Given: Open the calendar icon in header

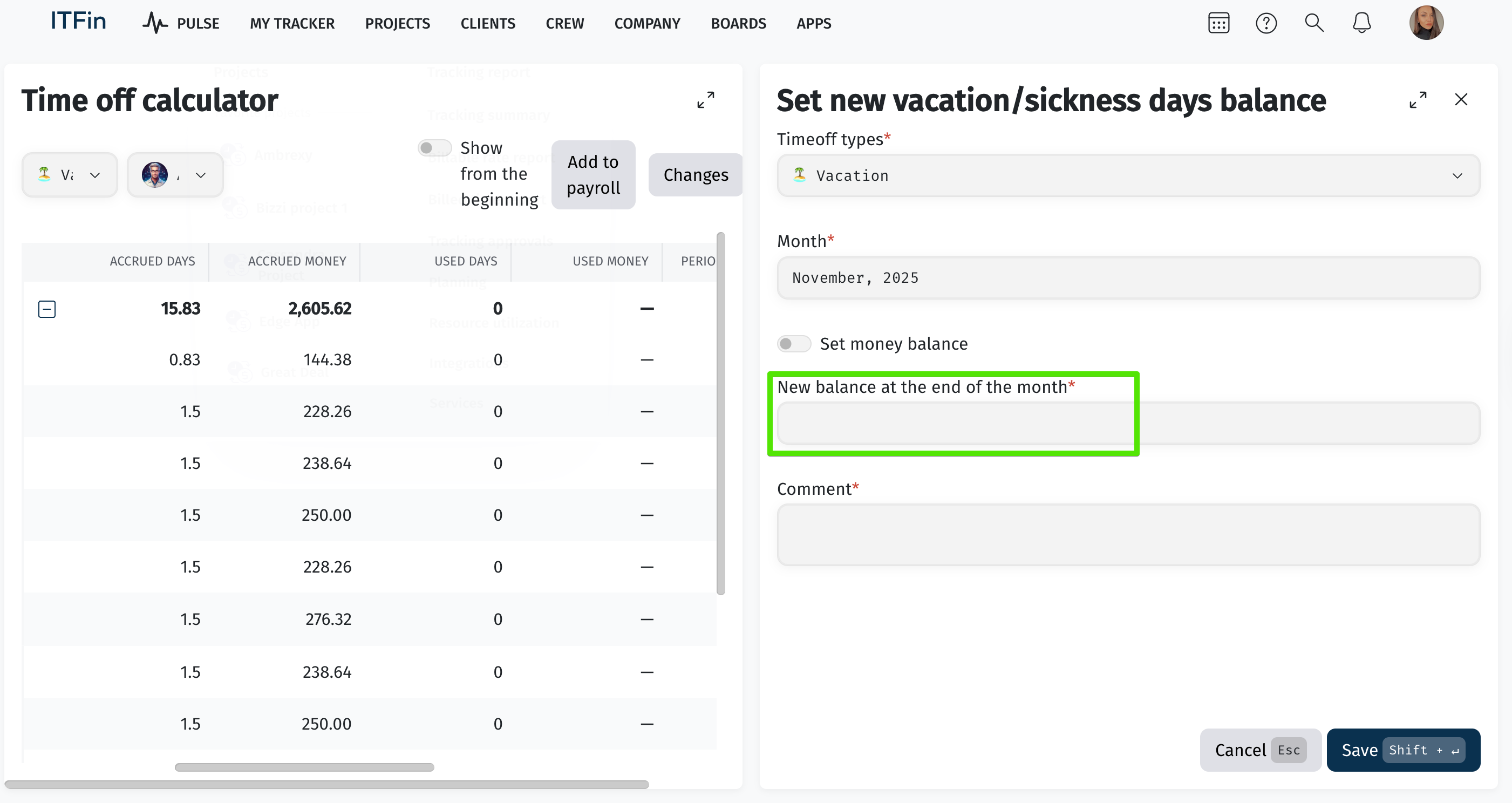Looking at the screenshot, I should [1218, 24].
